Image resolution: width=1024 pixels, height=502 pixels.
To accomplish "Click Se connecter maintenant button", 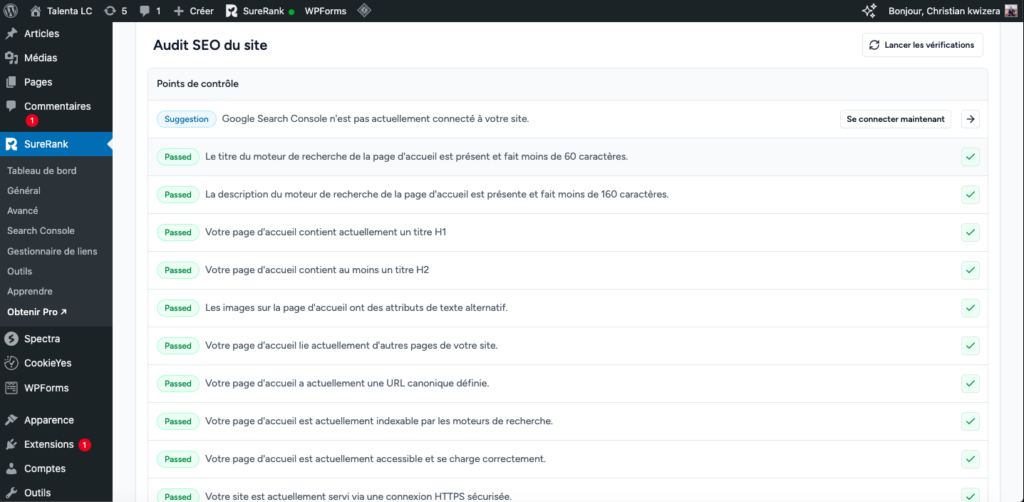I will (x=895, y=119).
